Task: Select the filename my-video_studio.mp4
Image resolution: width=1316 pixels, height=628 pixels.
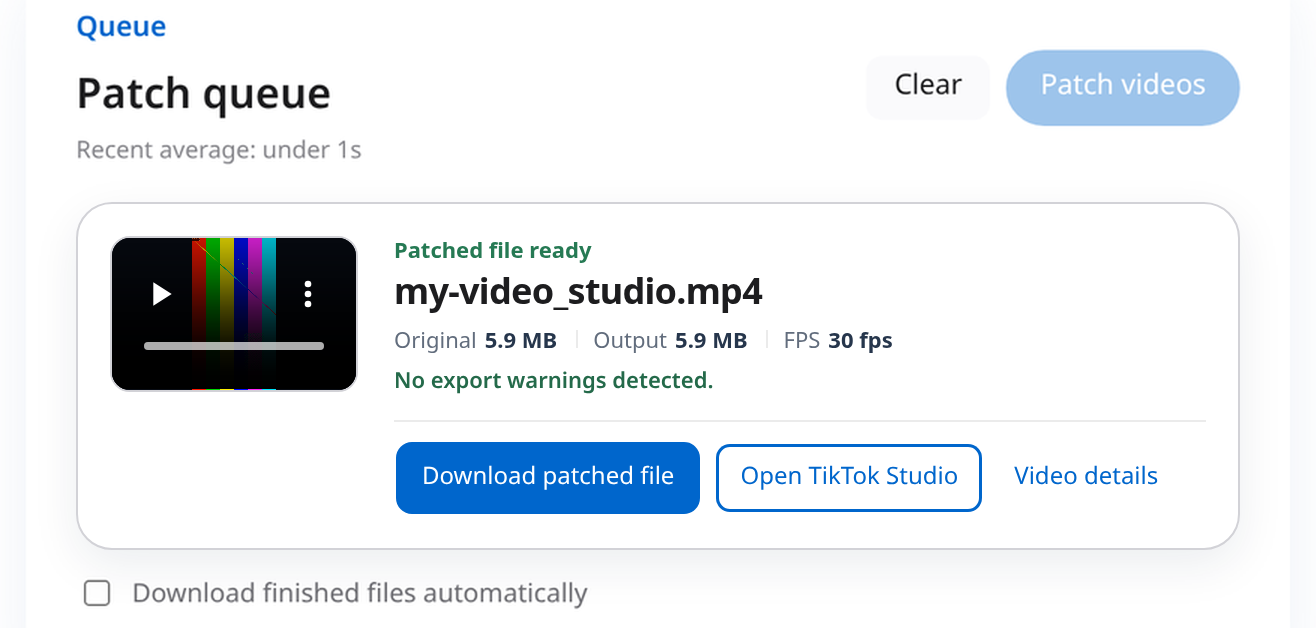Action: tap(579, 292)
